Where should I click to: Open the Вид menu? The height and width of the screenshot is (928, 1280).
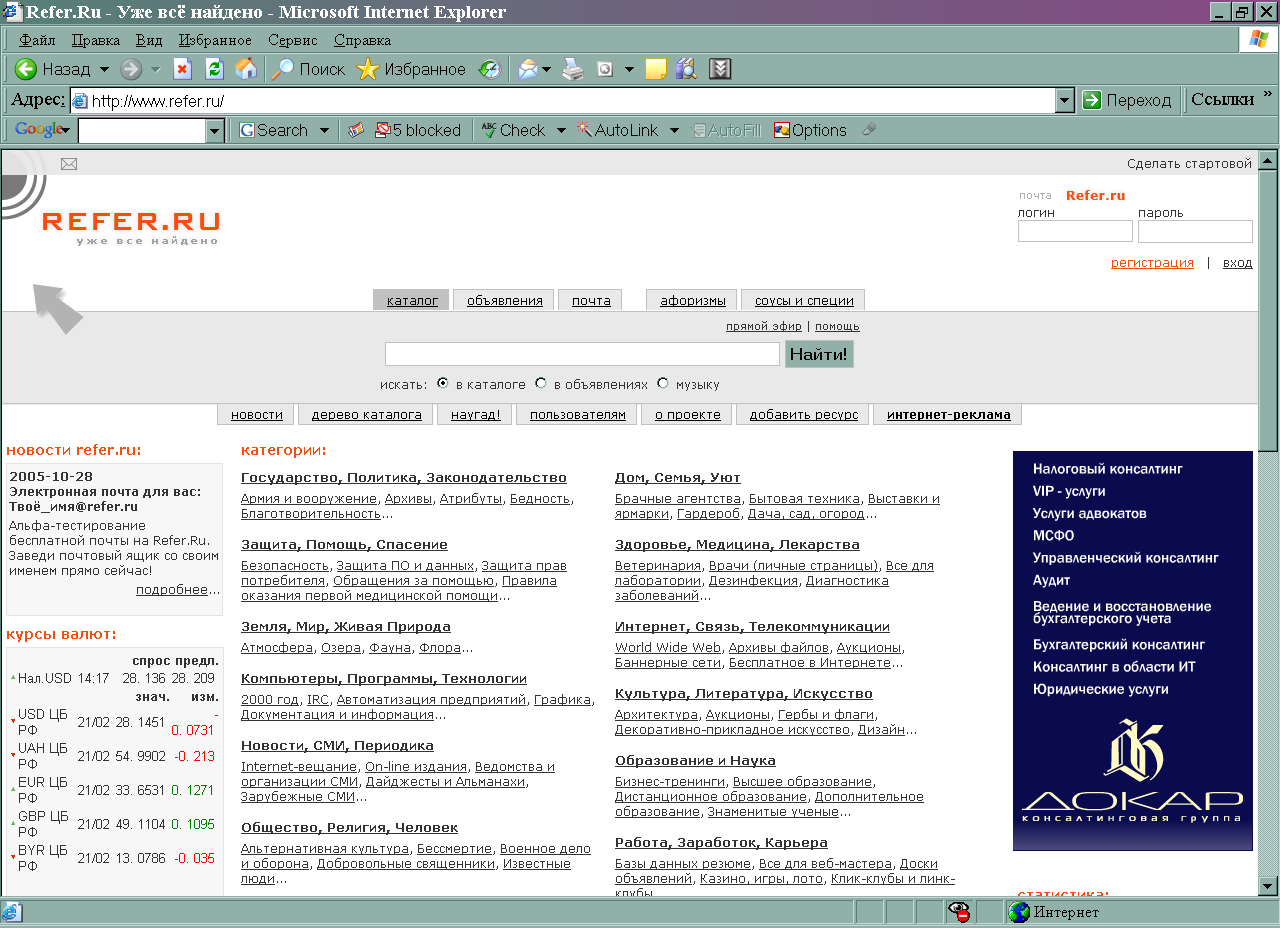(149, 40)
